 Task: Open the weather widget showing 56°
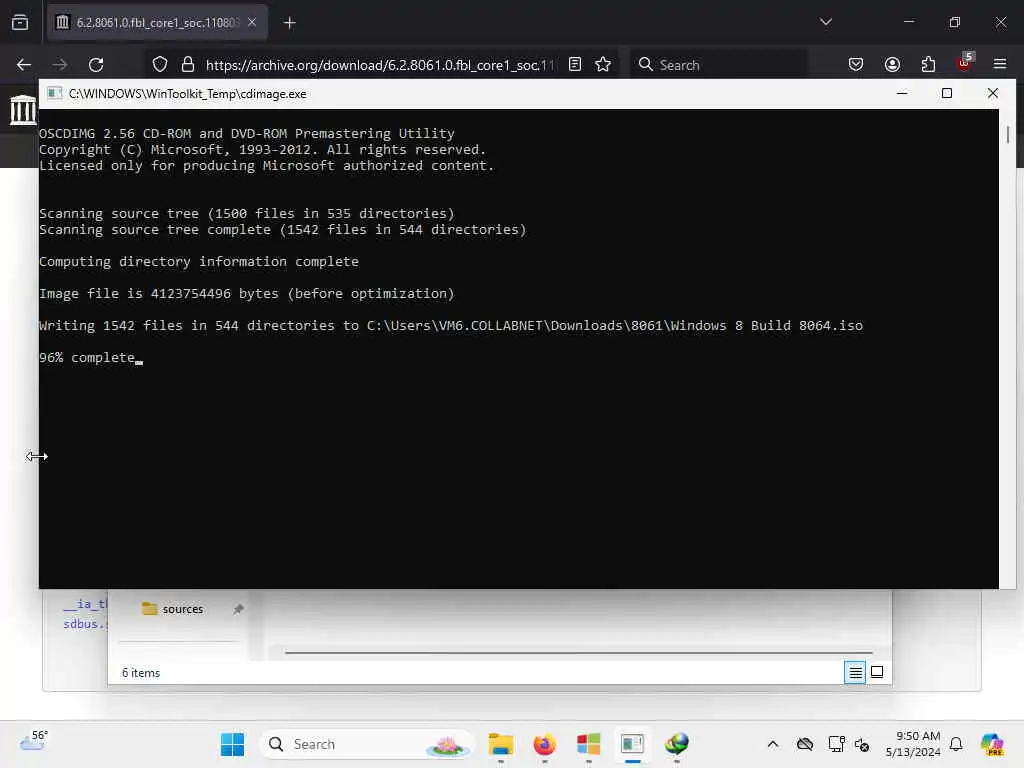coord(34,743)
